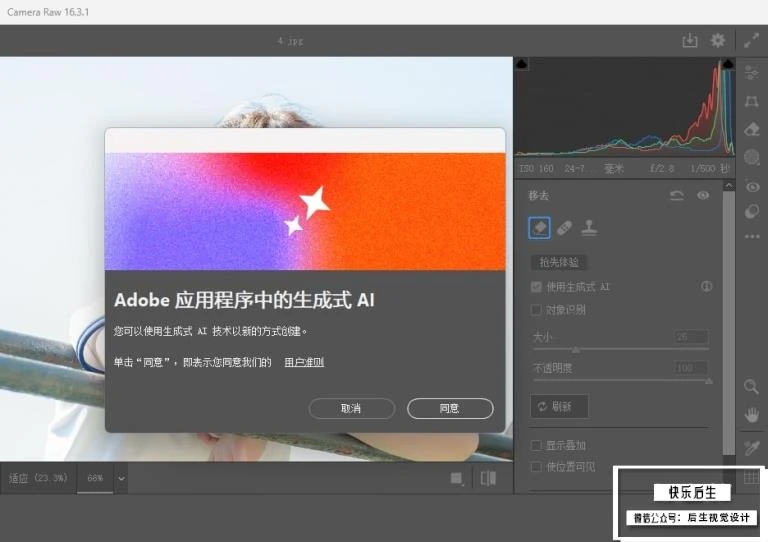Enable the 对象识别 checkbox
The image size is (768, 542).
click(536, 309)
